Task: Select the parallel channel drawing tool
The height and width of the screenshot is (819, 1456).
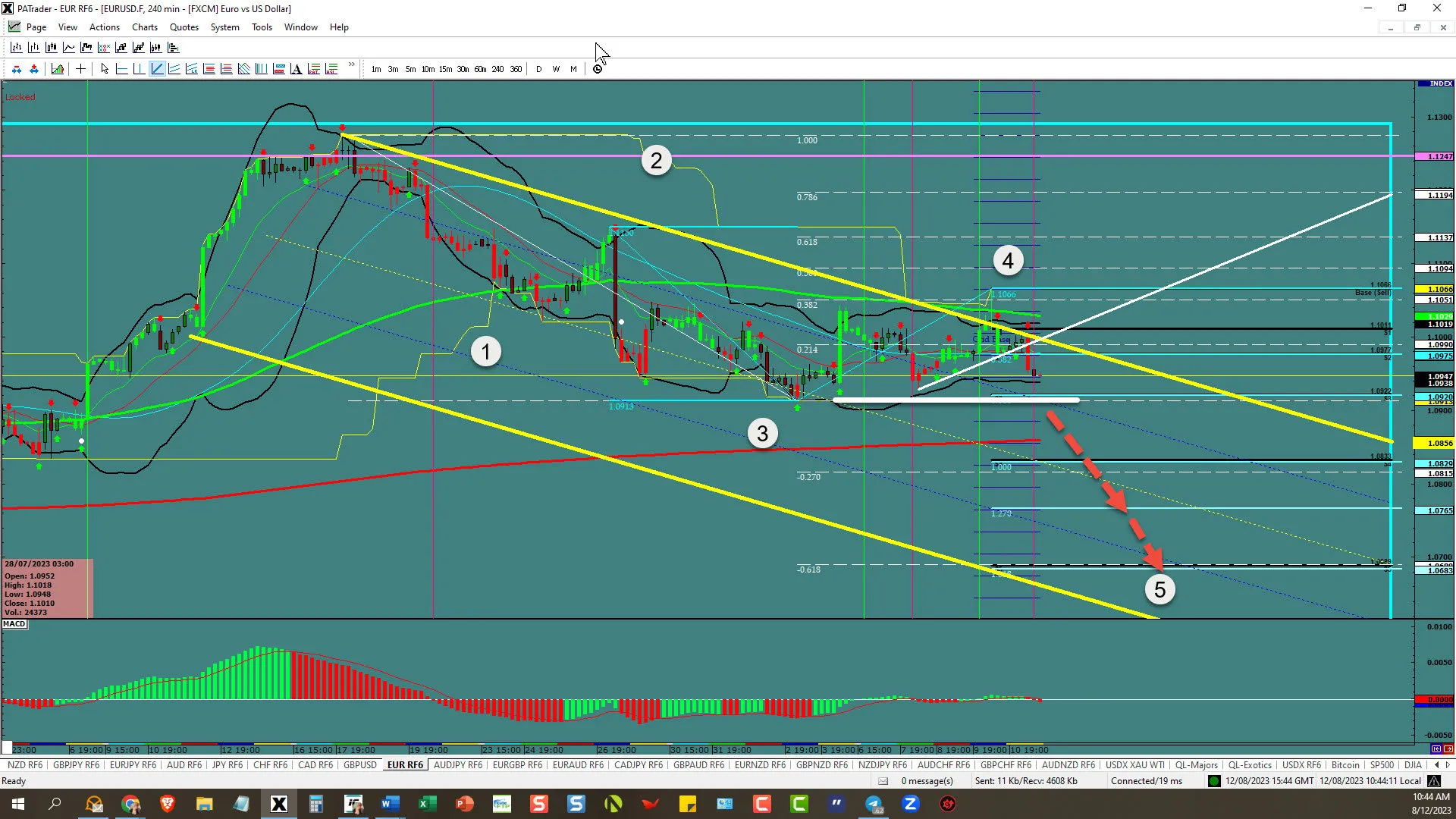Action: (174, 69)
